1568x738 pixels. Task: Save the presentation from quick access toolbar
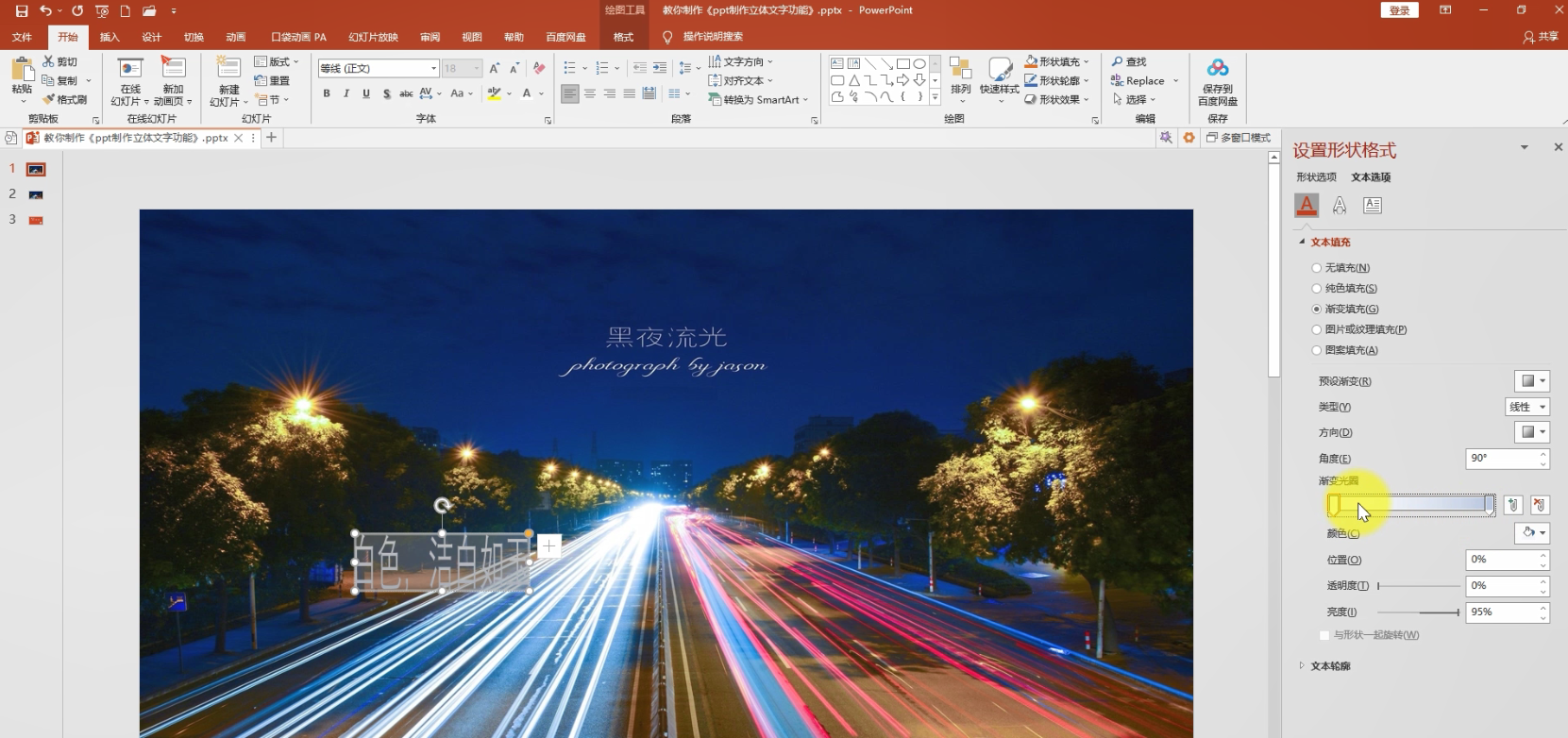(22, 10)
